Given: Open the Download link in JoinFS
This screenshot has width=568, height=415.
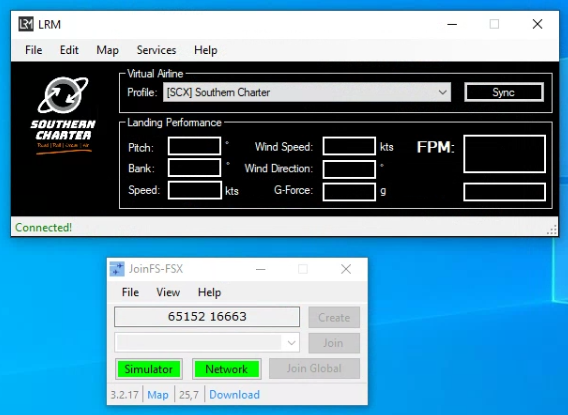Looking at the screenshot, I should pos(234,394).
